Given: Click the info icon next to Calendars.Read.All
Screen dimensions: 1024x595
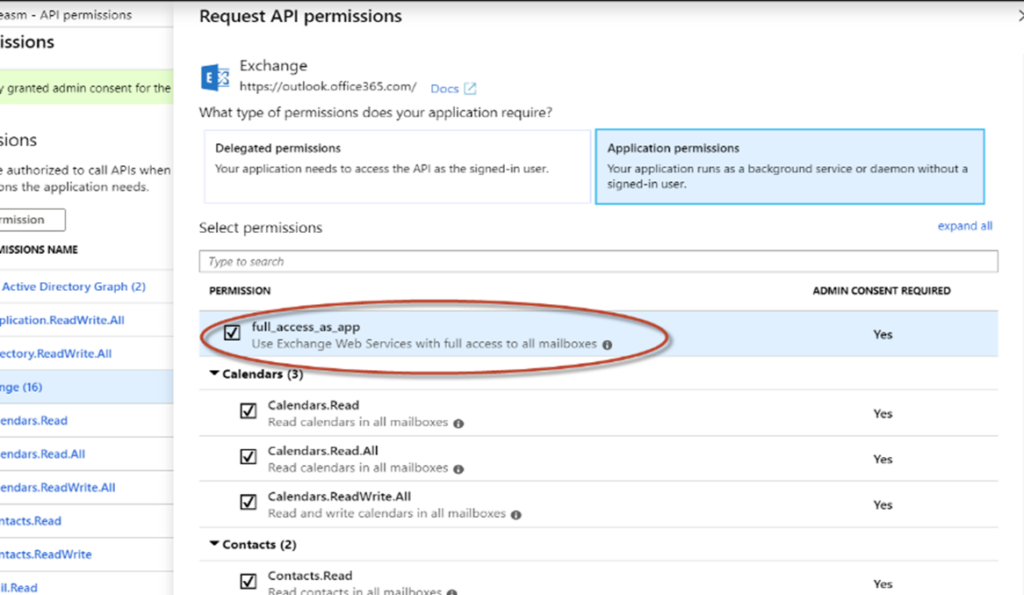Looking at the screenshot, I should coord(459,469).
